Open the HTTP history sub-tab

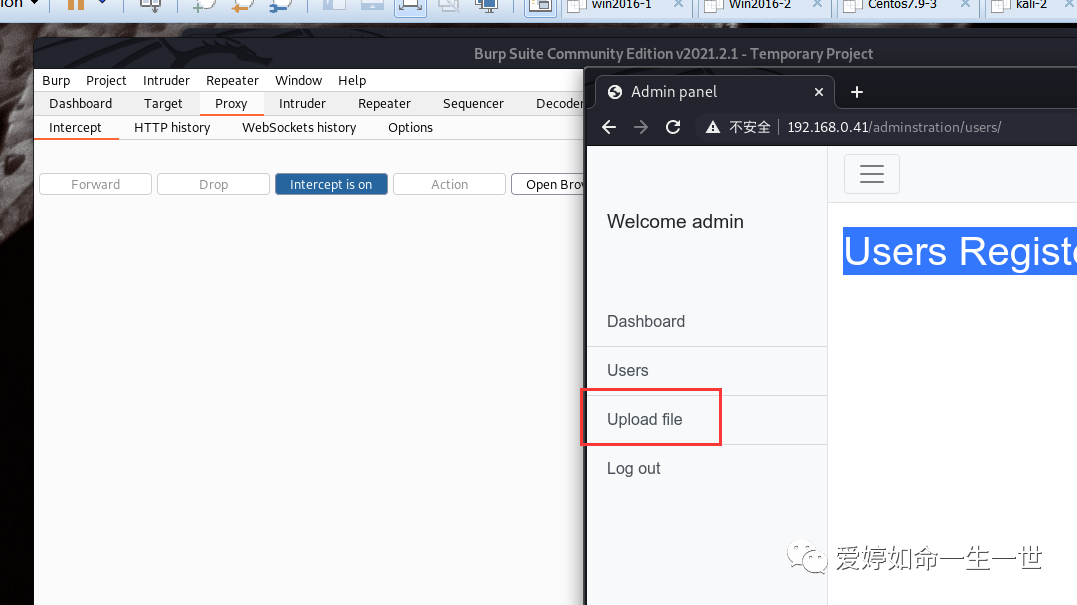tap(172, 127)
